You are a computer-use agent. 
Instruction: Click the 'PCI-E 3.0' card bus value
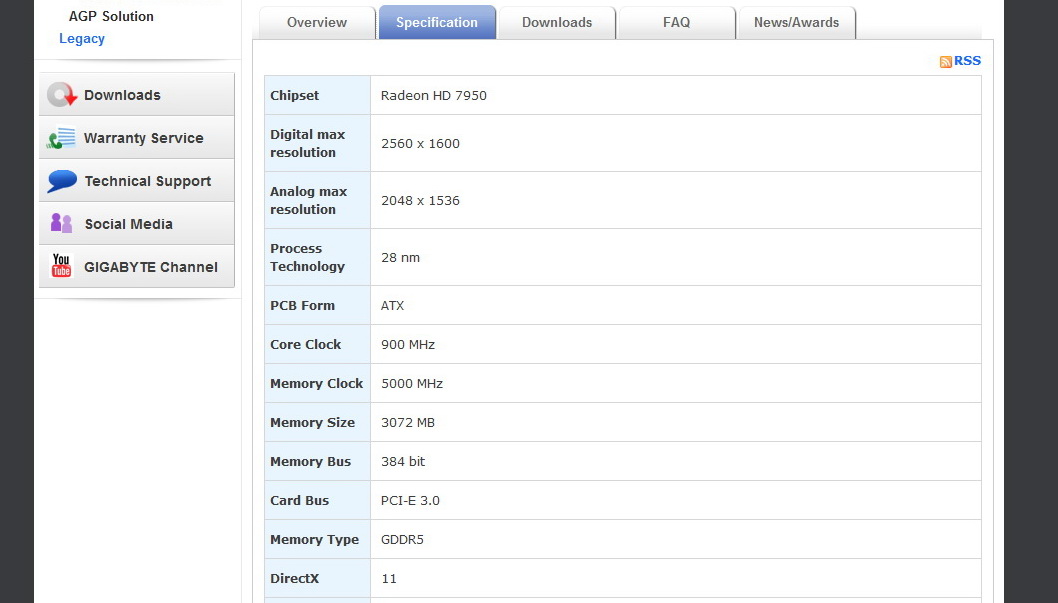pos(410,500)
